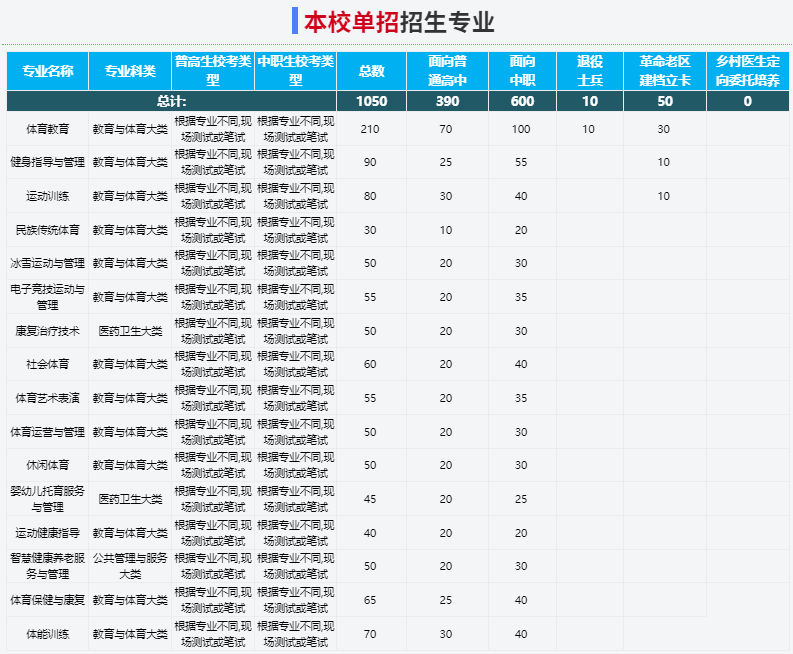Screen dimensions: 793x654
Task: Click the 总数 column header
Action: pos(370,71)
